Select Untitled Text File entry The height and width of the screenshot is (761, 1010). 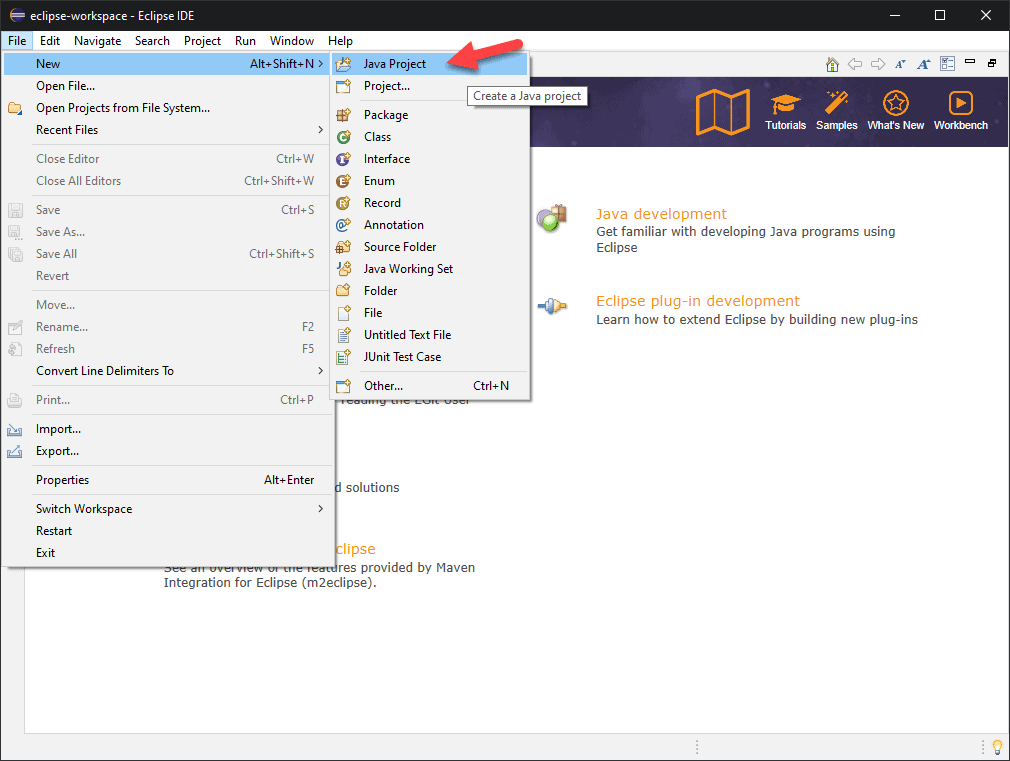point(430,335)
